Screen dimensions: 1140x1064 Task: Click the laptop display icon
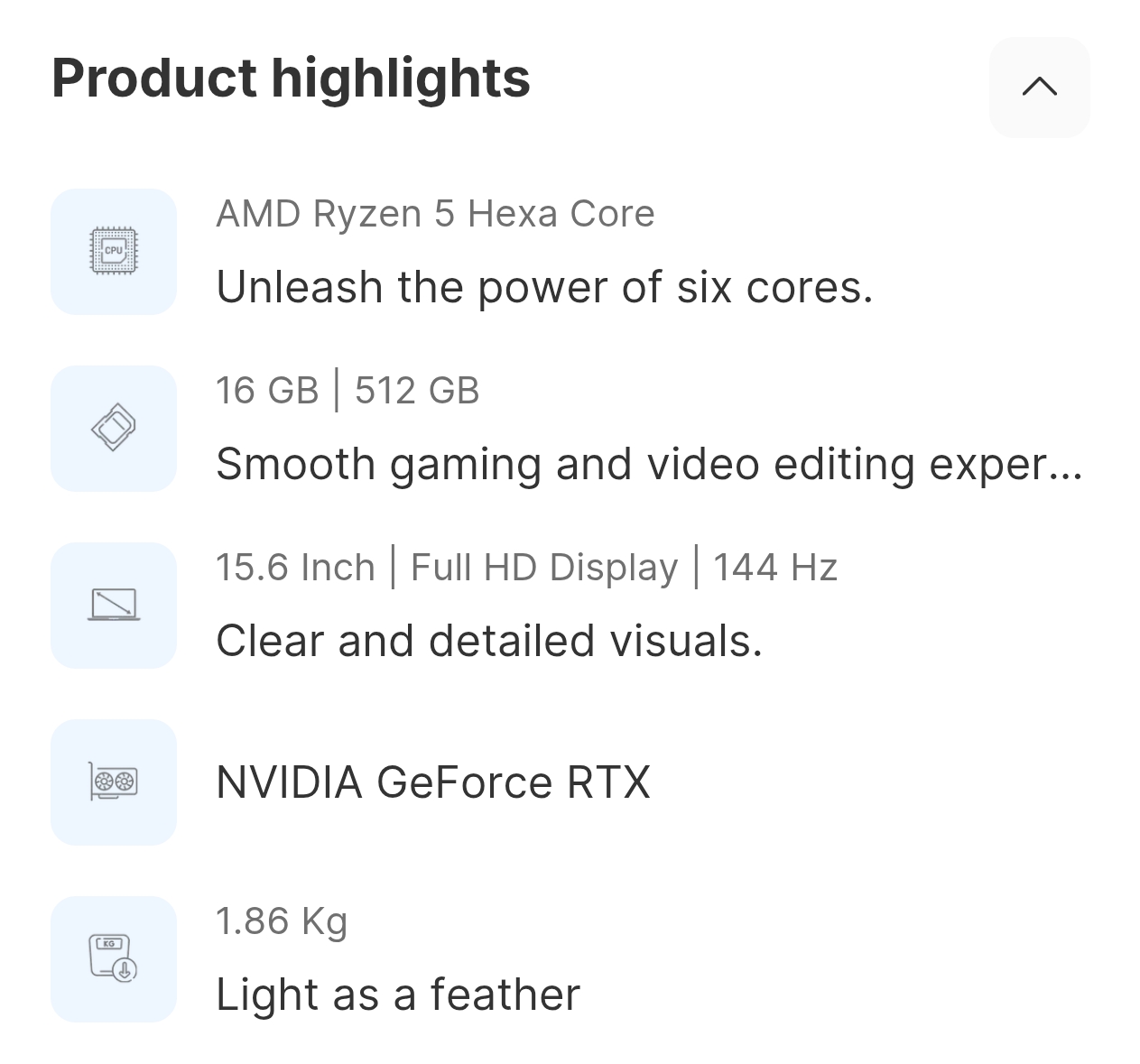point(114,606)
